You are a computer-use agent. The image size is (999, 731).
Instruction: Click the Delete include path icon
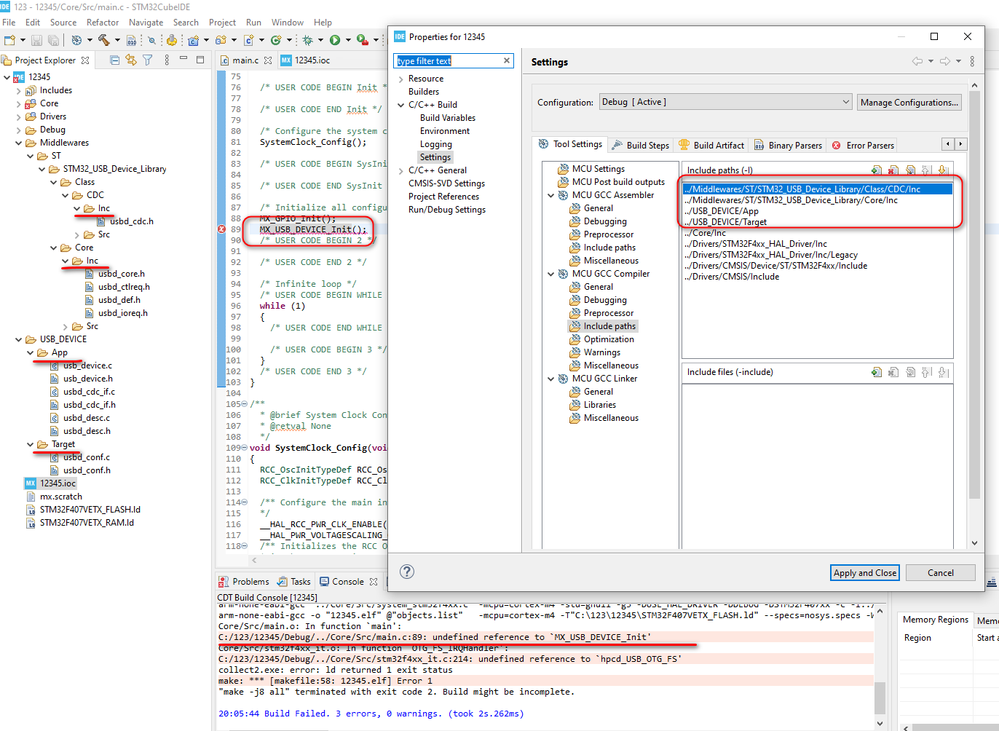point(893,170)
